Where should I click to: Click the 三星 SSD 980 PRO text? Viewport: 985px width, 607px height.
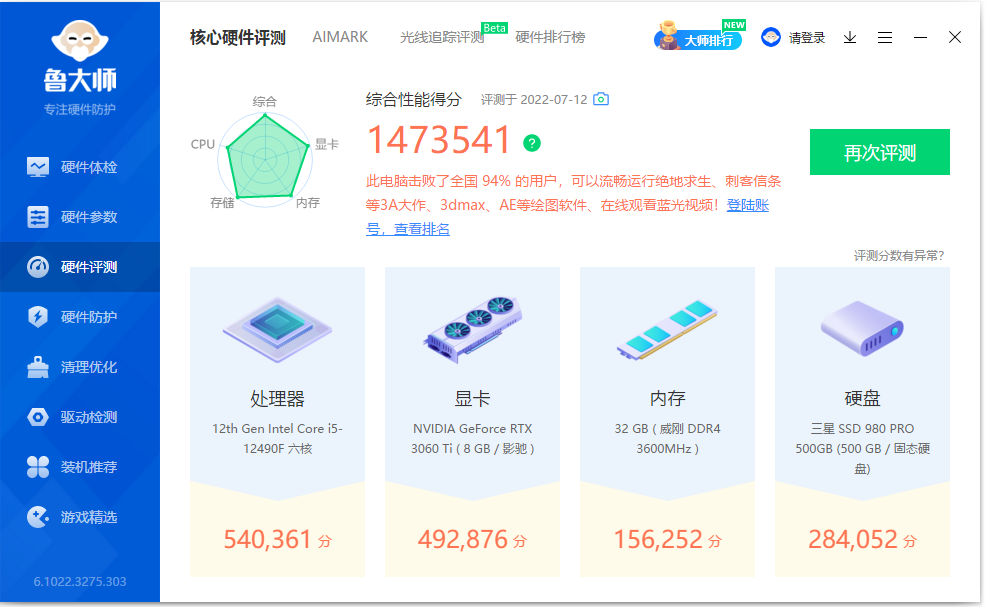click(x=862, y=449)
